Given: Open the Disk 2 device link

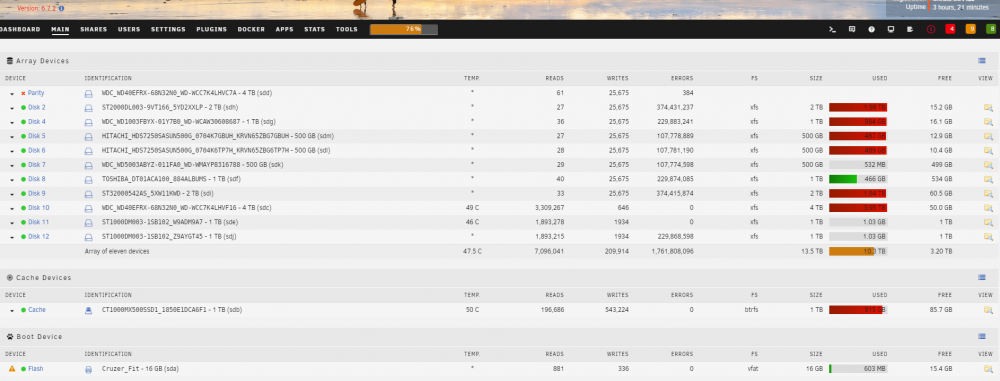Looking at the screenshot, I should [37, 107].
